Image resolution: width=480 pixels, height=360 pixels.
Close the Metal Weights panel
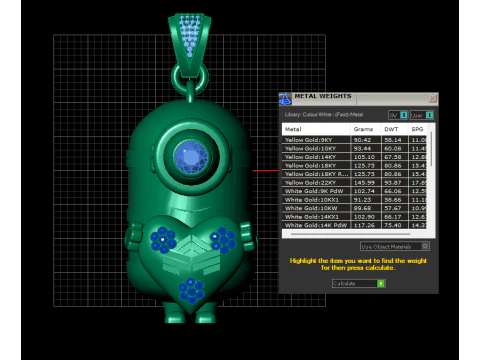[x=432, y=98]
